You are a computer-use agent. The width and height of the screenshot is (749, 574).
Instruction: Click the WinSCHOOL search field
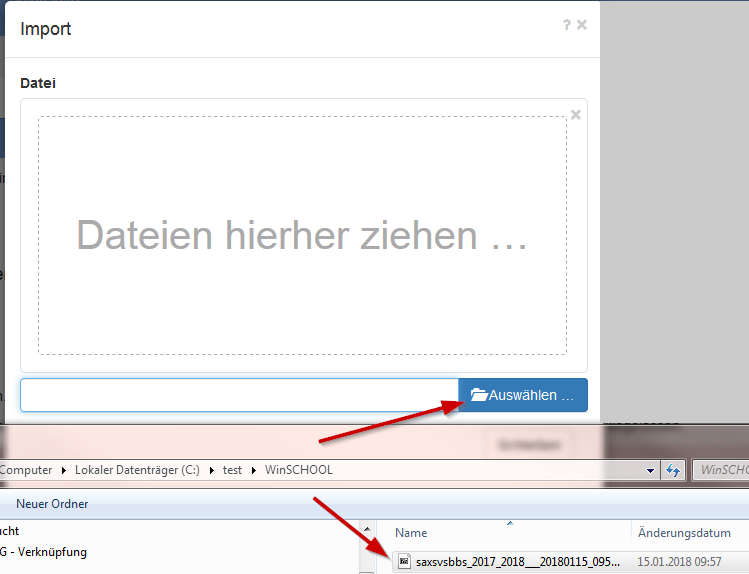(721, 470)
